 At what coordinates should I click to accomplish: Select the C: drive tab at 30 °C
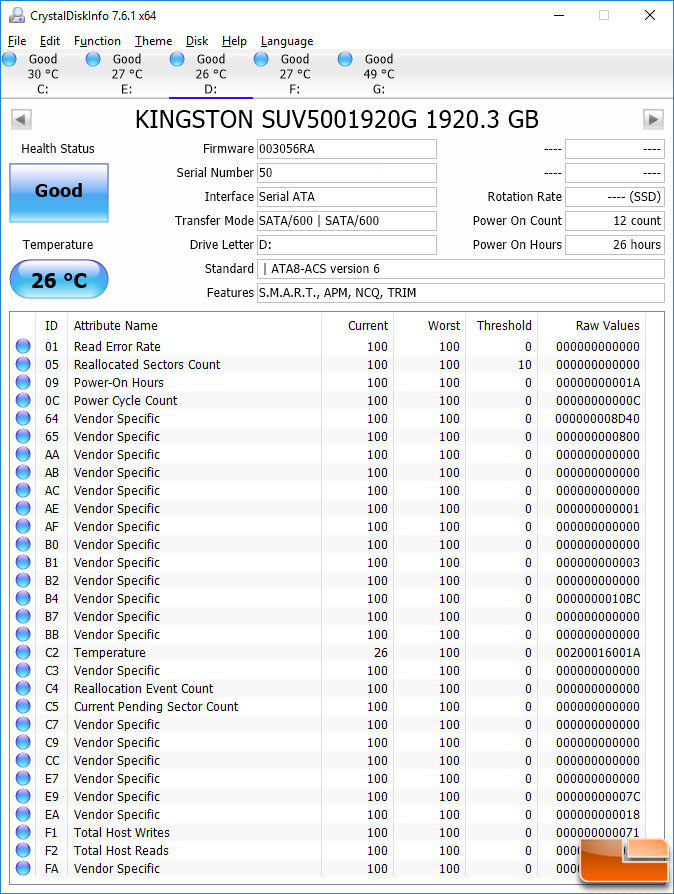[43, 74]
